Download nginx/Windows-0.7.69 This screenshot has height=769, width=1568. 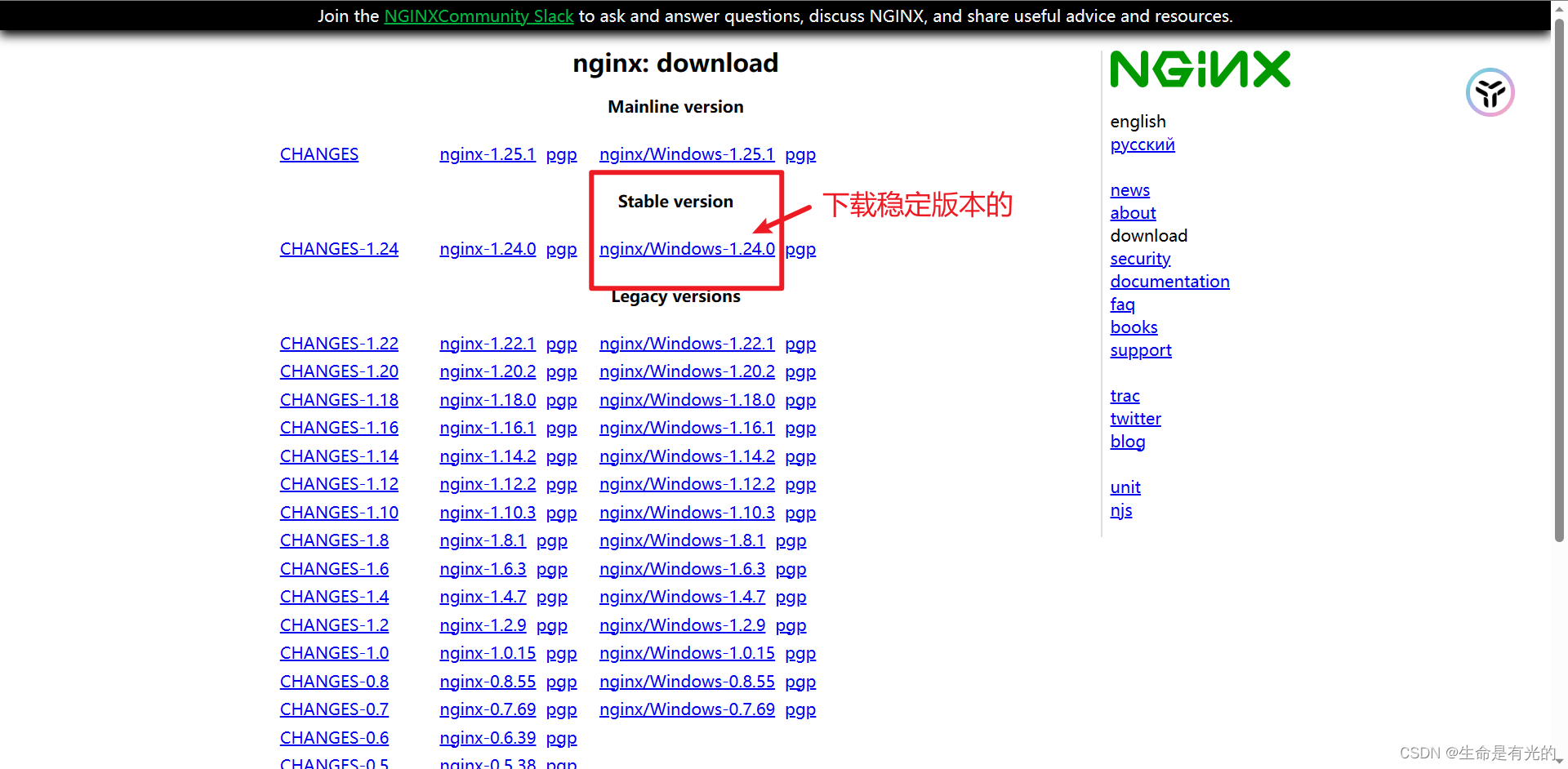click(x=687, y=709)
